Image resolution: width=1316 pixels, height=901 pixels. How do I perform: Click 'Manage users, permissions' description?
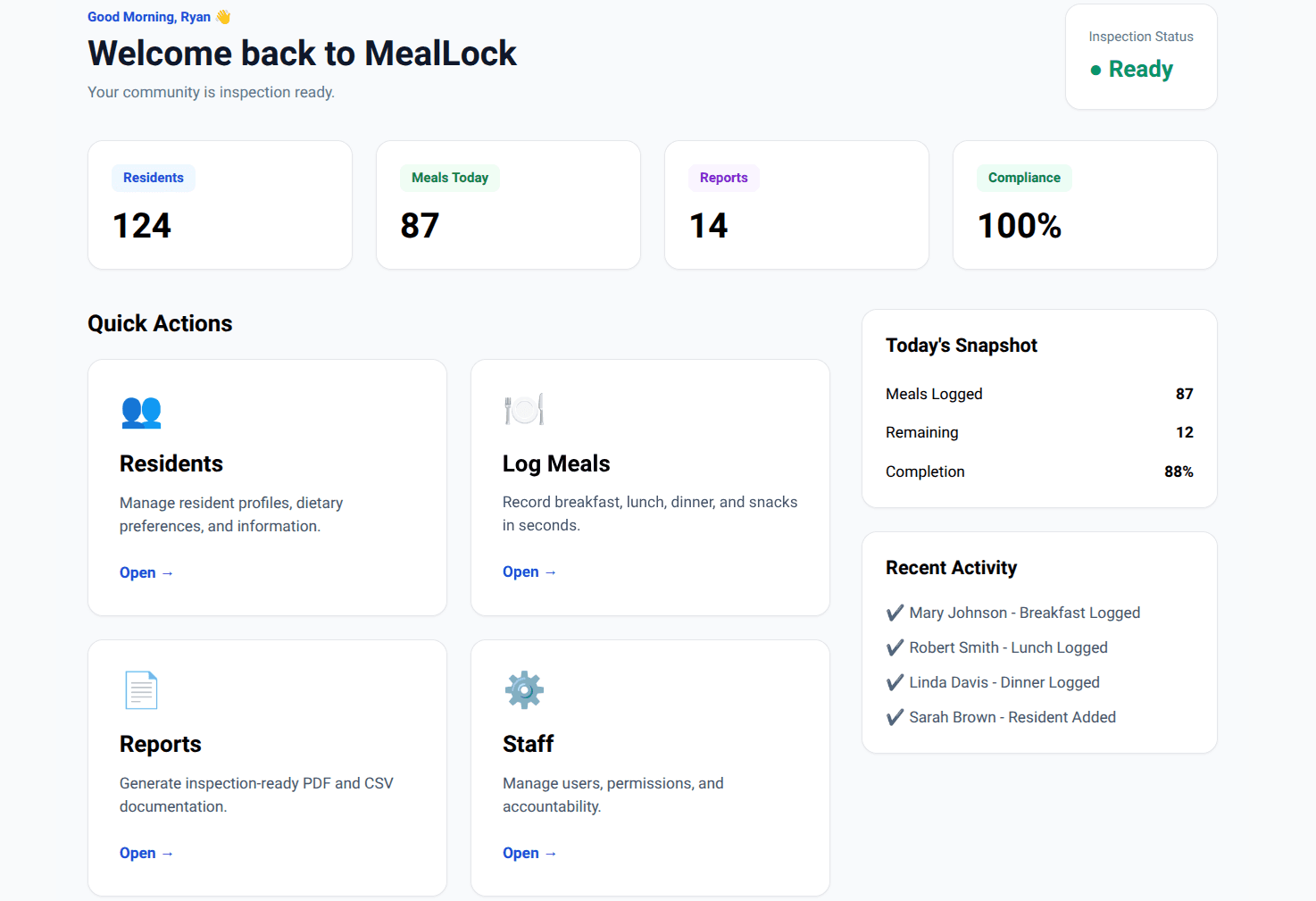(613, 795)
